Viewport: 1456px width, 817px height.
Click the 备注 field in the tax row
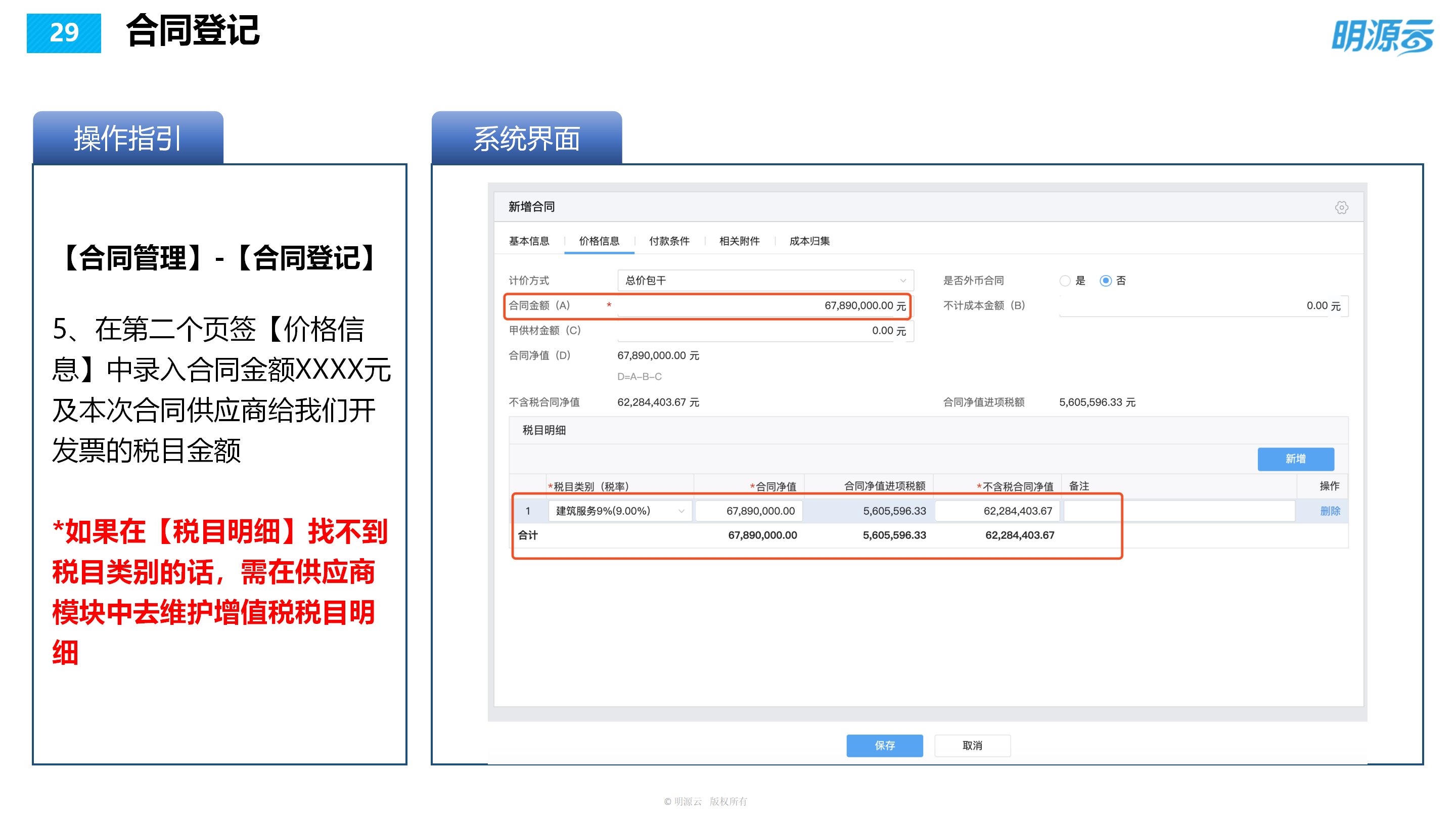1178,511
